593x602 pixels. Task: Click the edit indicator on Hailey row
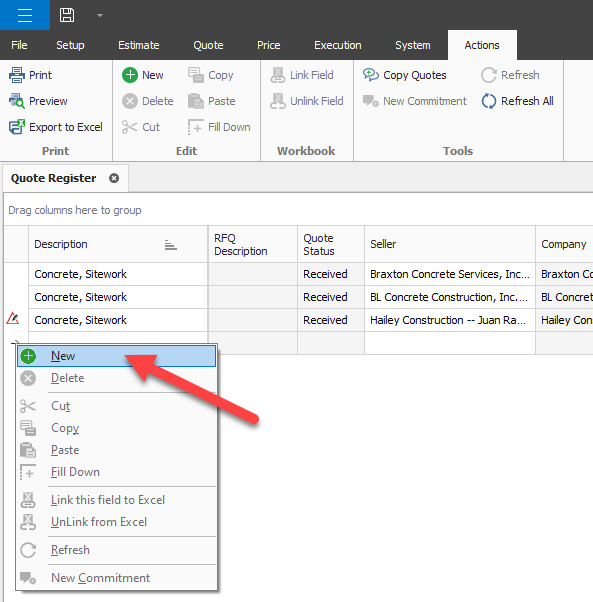coord(13,318)
